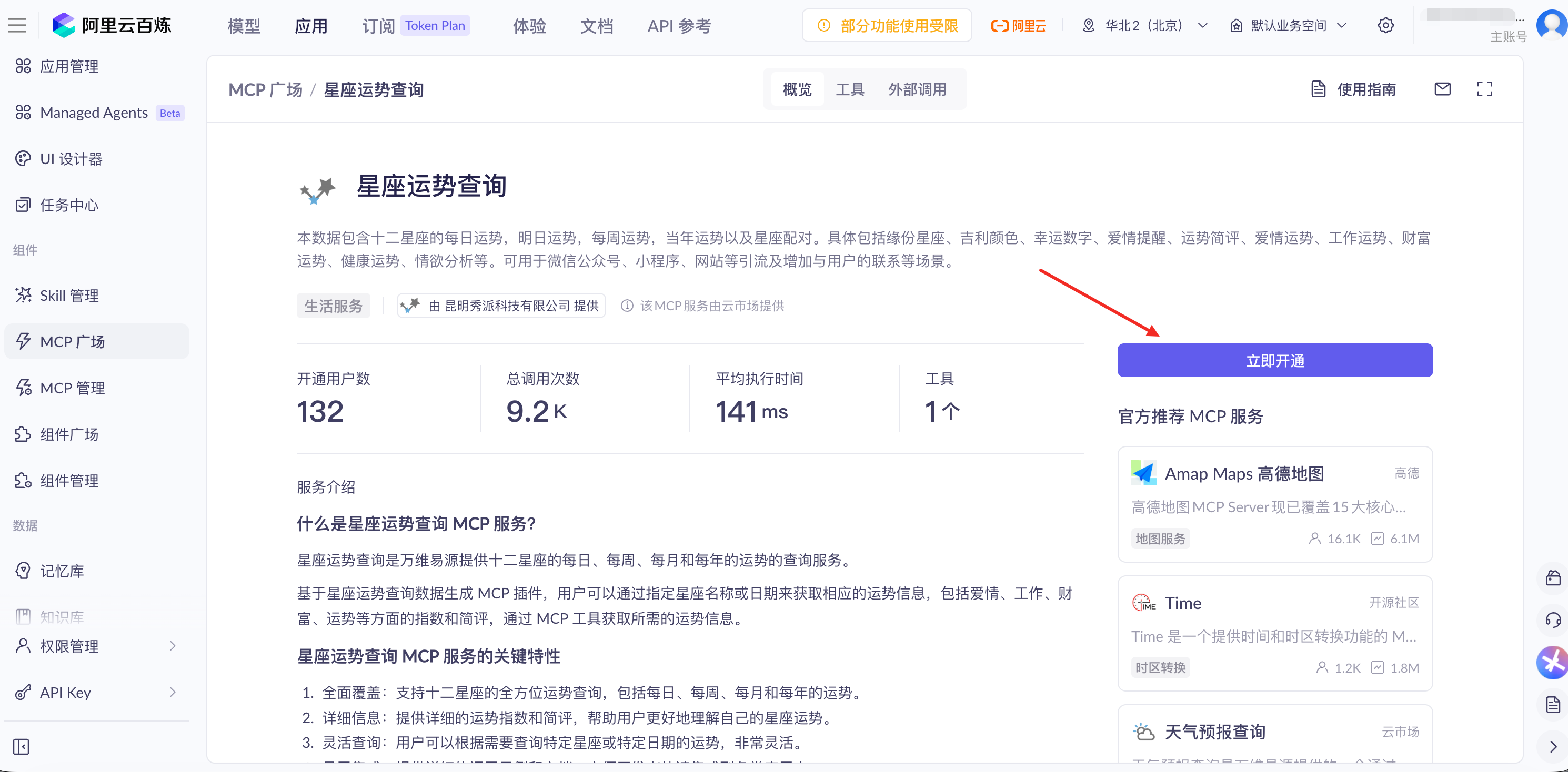Click the user avatar icon
The height and width of the screenshot is (772, 1568).
(x=1553, y=24)
